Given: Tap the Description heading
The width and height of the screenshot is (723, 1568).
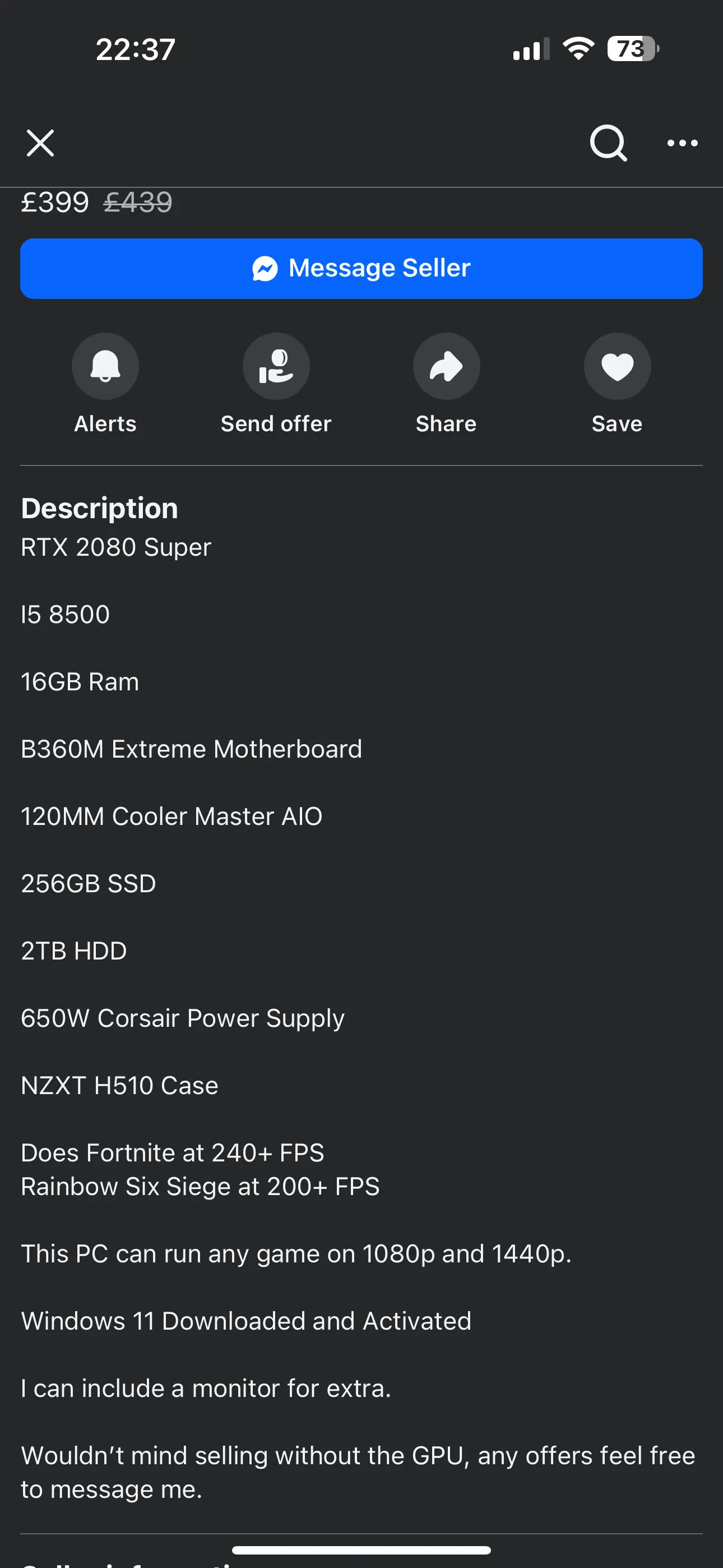Looking at the screenshot, I should click(99, 508).
